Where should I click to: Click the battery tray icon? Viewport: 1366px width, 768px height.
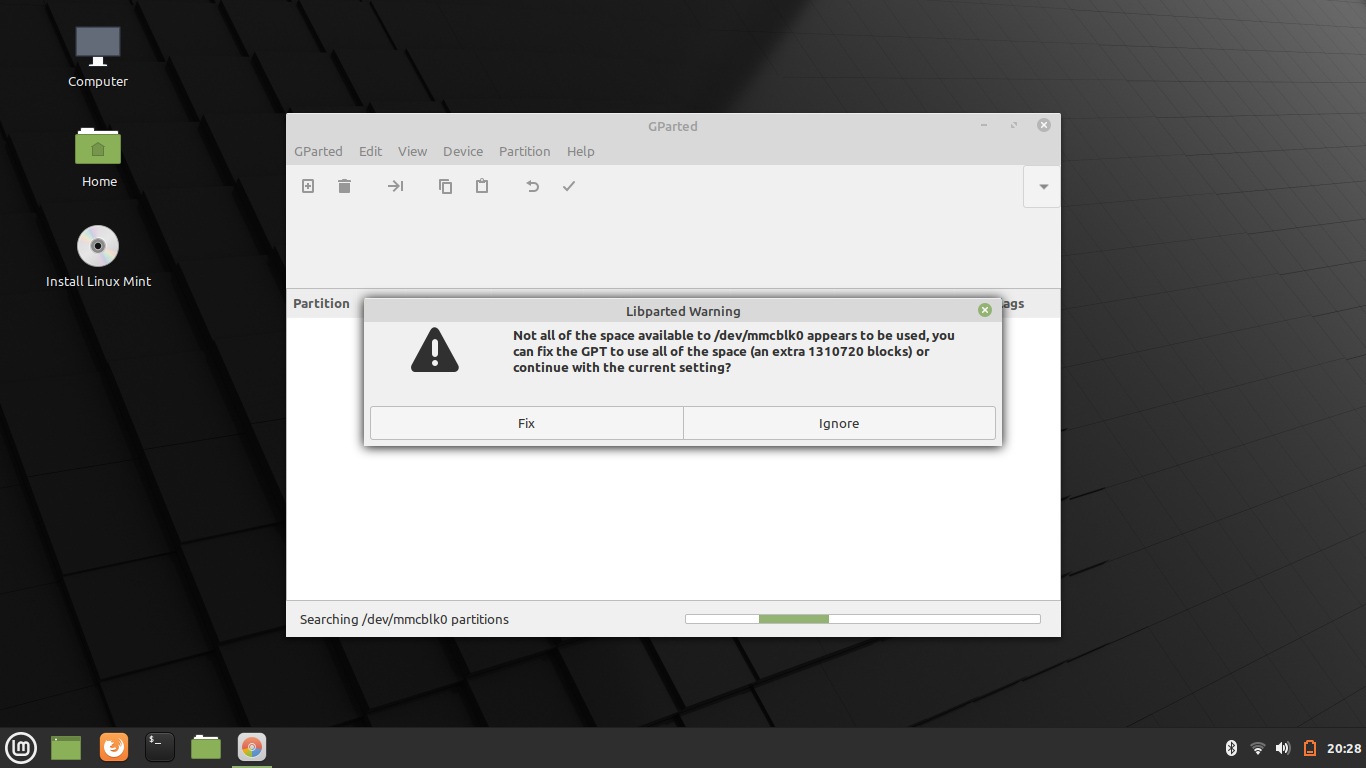[1310, 748]
